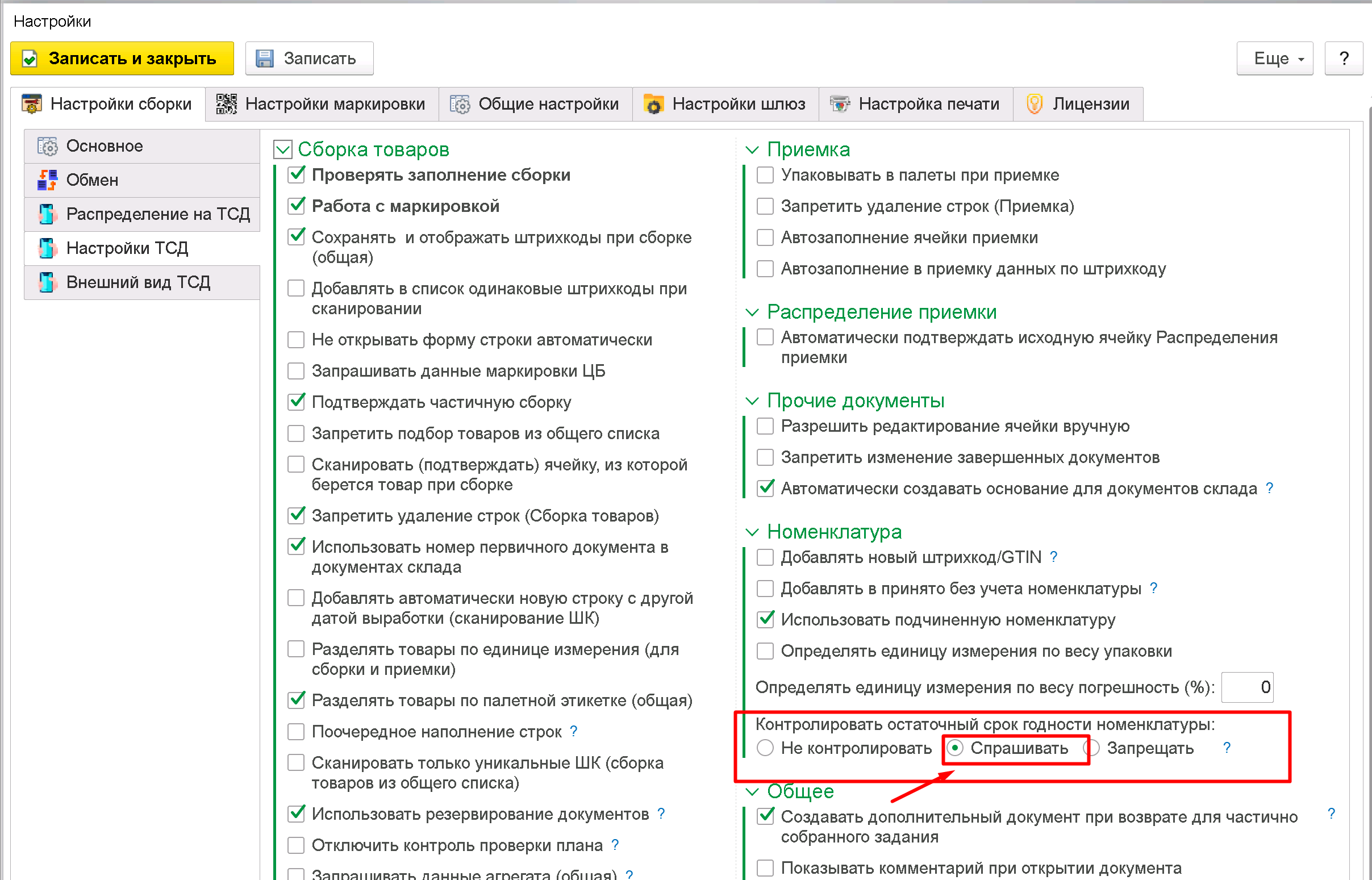Click the ? help button at top right
Screen dimensions: 1372x880
point(1344,59)
